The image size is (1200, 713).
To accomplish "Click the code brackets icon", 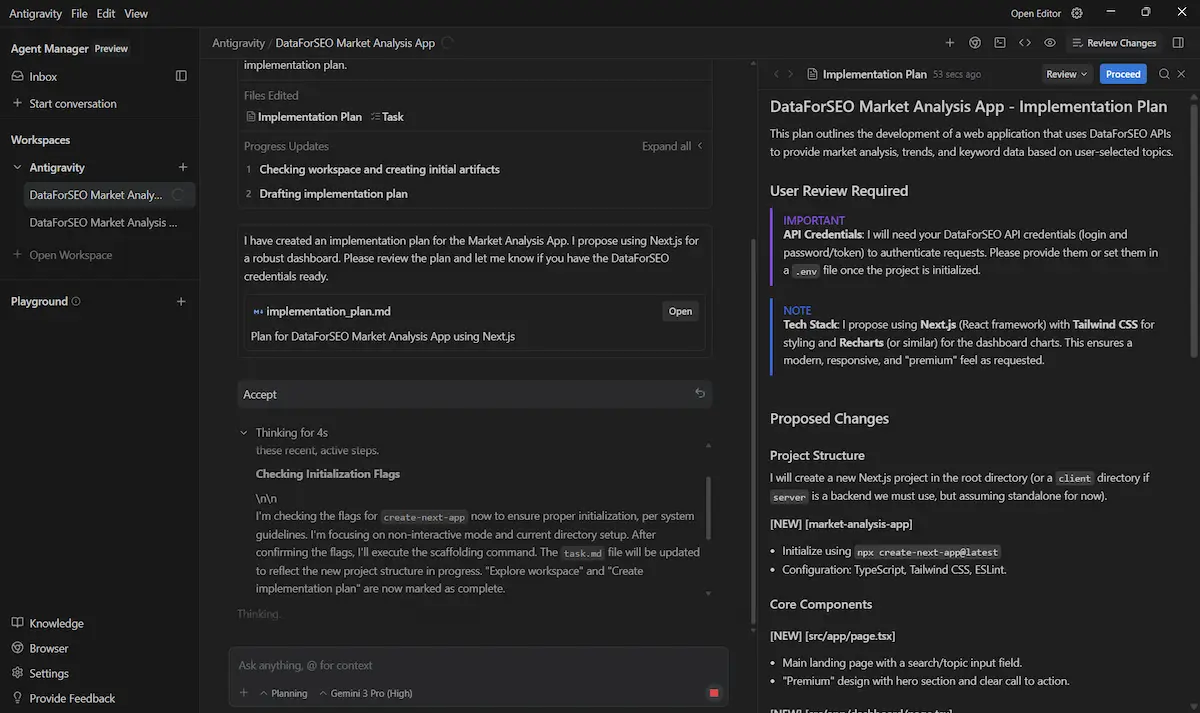I will 1025,43.
